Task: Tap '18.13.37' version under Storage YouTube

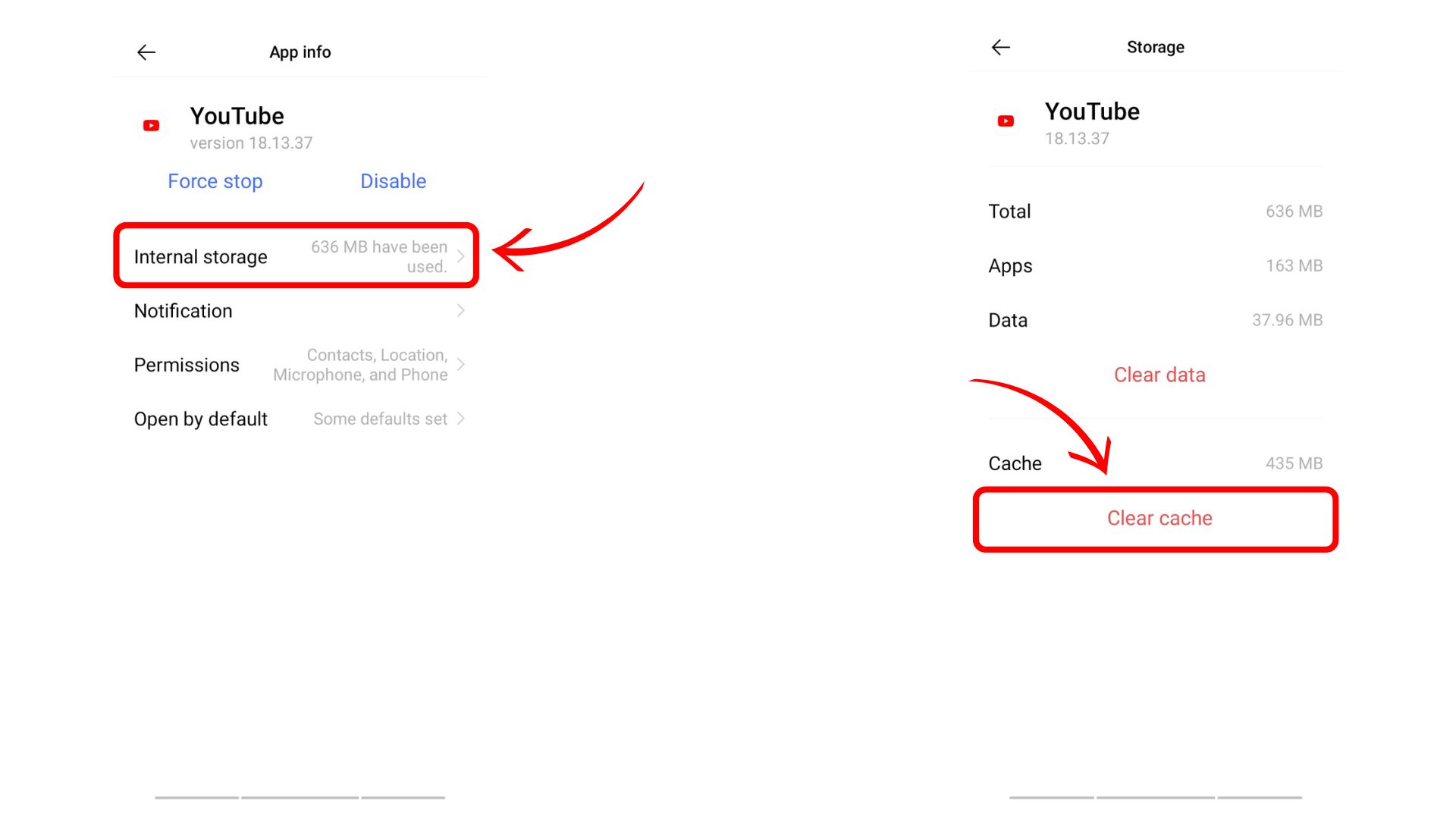Action: point(1077,139)
